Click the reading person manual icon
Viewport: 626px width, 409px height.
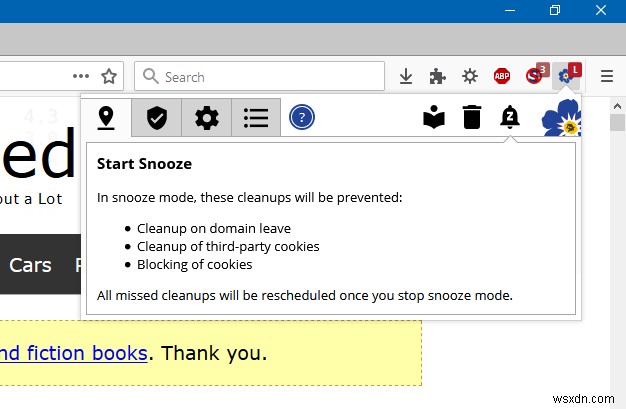point(434,117)
